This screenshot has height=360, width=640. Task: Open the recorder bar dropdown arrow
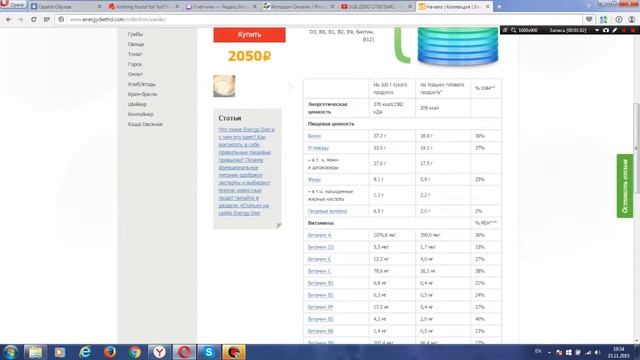tap(597, 30)
